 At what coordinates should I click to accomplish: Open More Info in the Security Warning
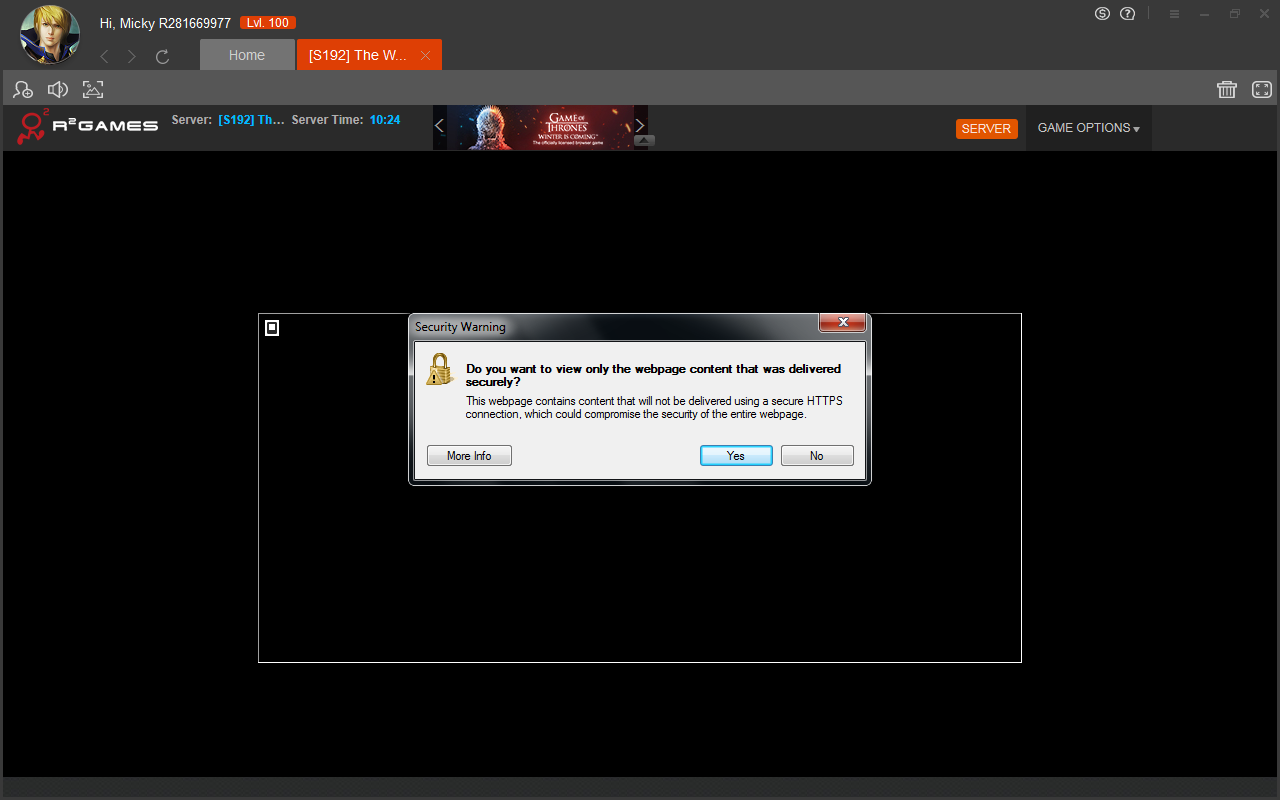[x=469, y=456]
